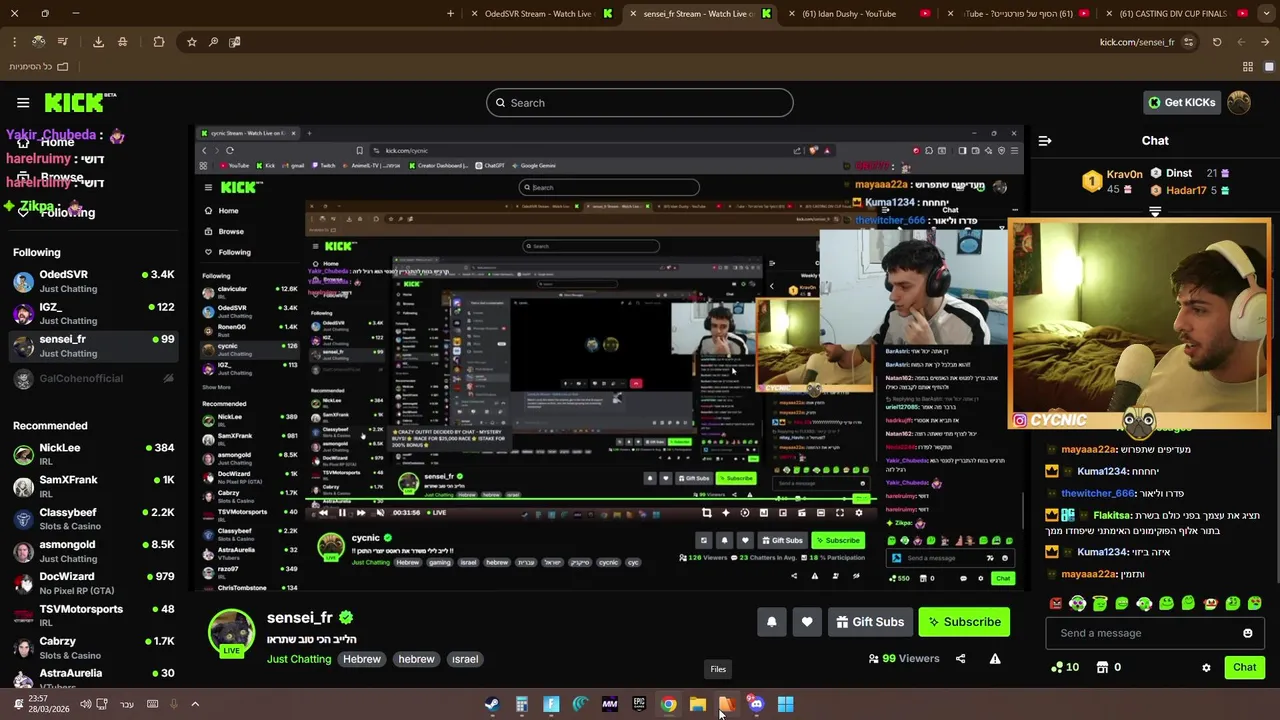Click the report warning triangle icon
The width and height of the screenshot is (1280, 720).
pos(995,659)
